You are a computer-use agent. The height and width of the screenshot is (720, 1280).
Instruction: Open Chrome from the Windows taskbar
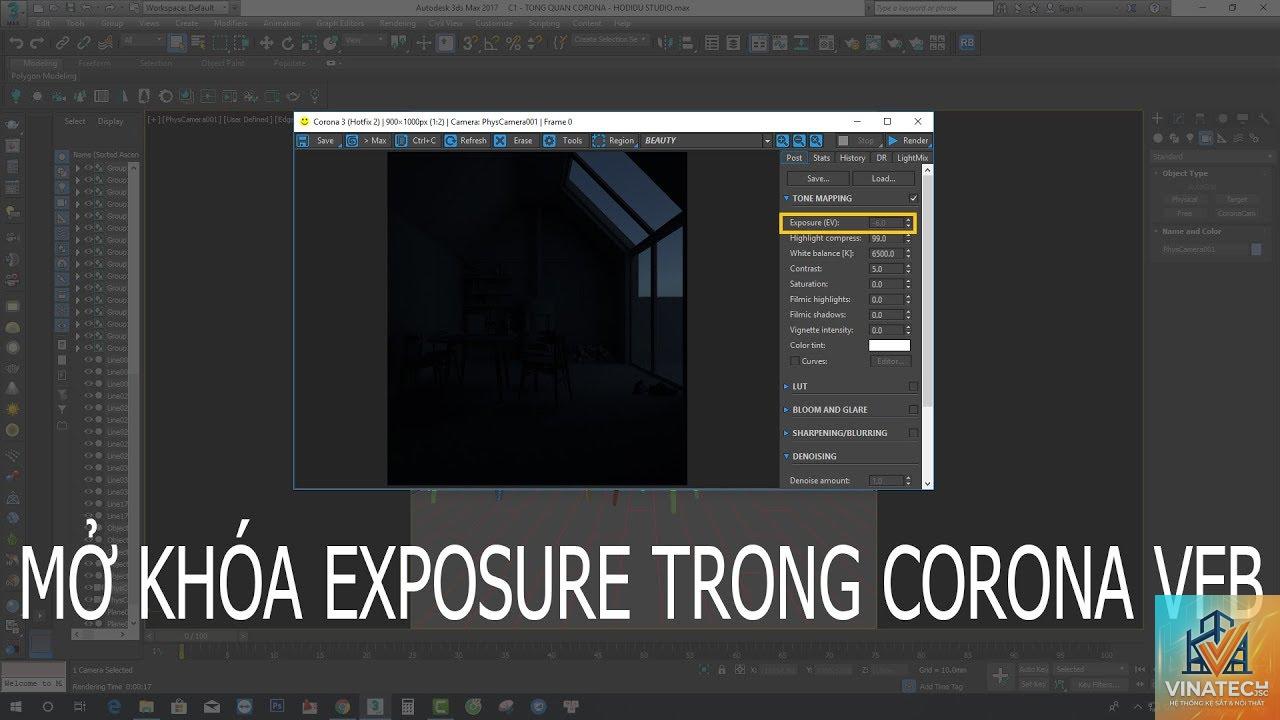342,707
